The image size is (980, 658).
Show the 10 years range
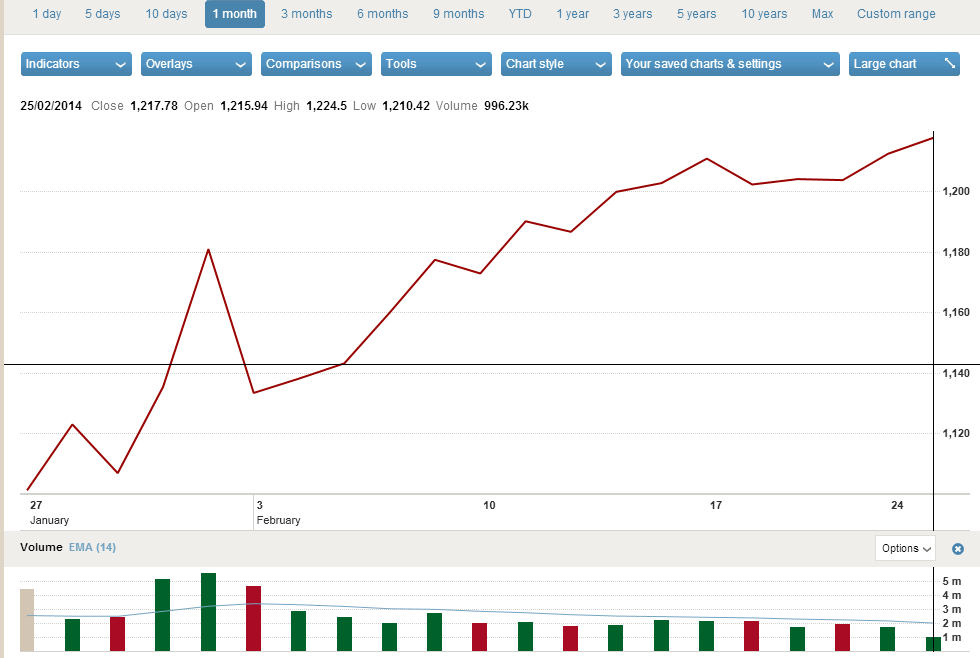click(x=764, y=14)
